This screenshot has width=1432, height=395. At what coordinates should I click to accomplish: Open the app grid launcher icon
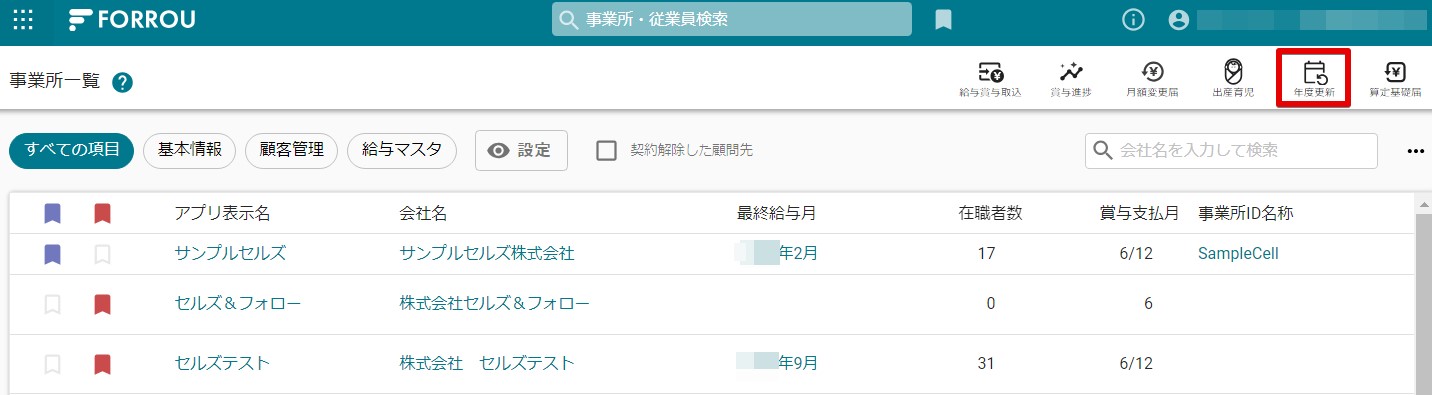[23, 19]
